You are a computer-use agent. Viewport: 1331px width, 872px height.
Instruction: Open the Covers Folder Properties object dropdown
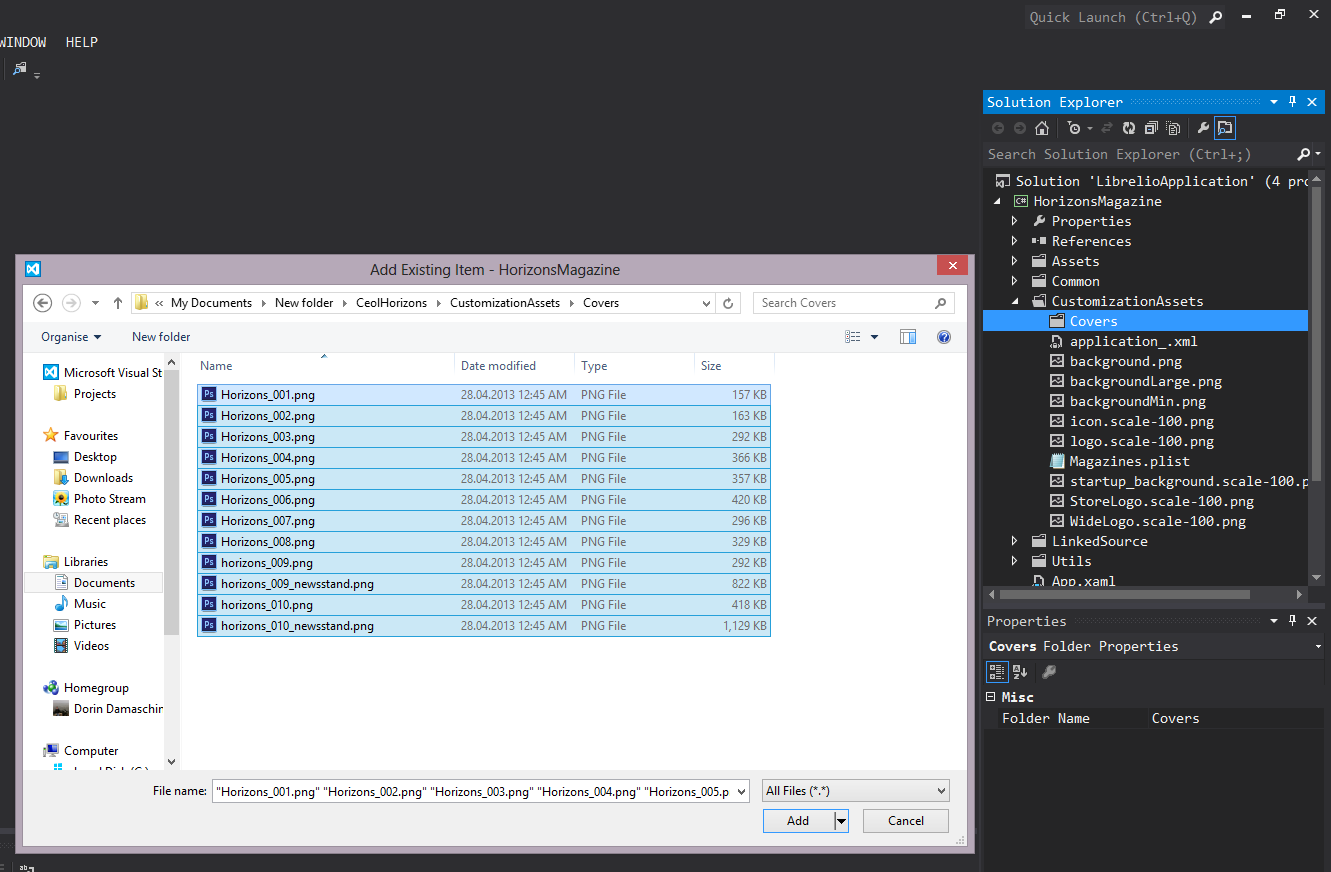tap(1319, 647)
